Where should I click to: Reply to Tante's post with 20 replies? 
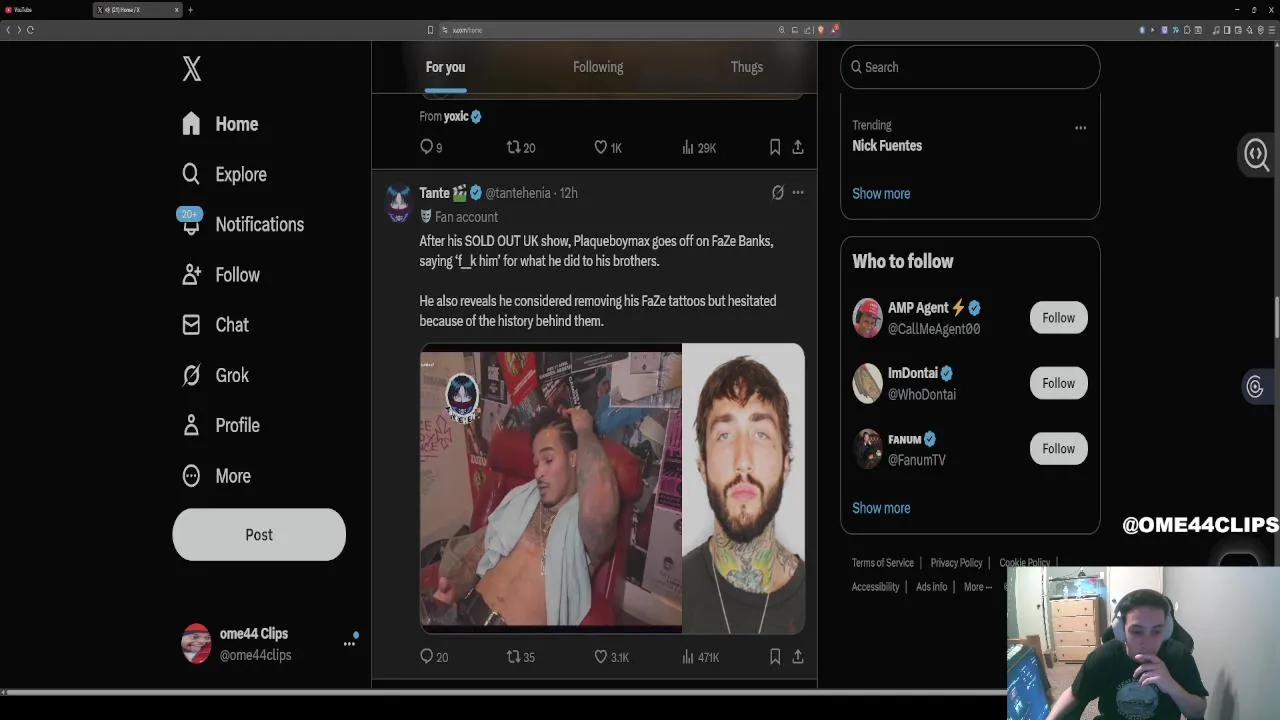[x=434, y=657]
